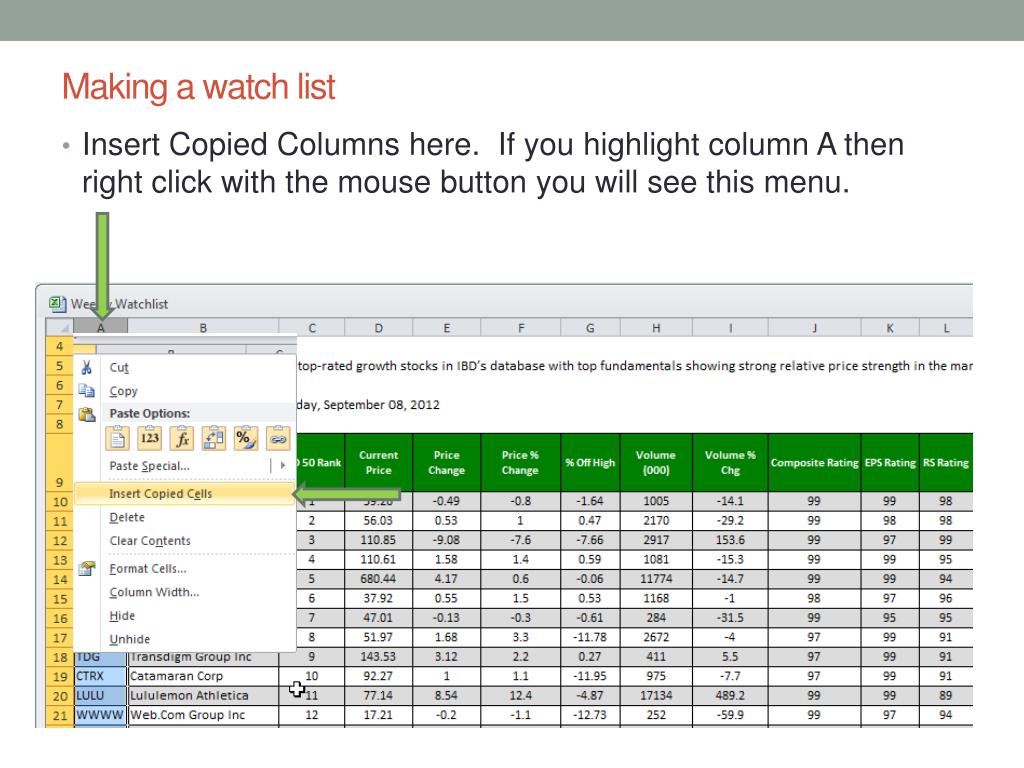Select column E header
Viewport: 1024px width, 768px height.
pyautogui.click(x=447, y=328)
